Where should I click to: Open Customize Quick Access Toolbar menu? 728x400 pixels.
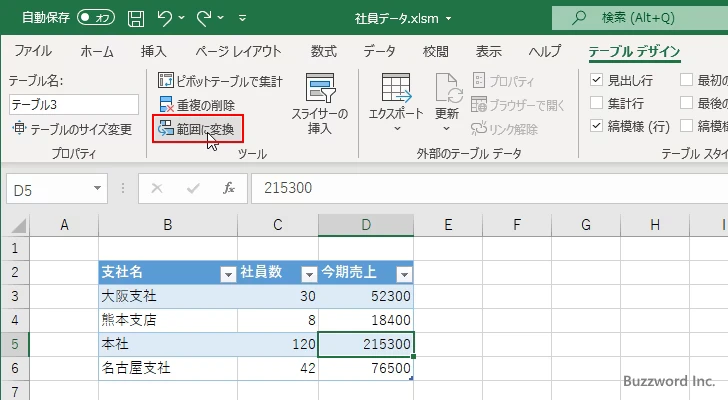coord(242,19)
